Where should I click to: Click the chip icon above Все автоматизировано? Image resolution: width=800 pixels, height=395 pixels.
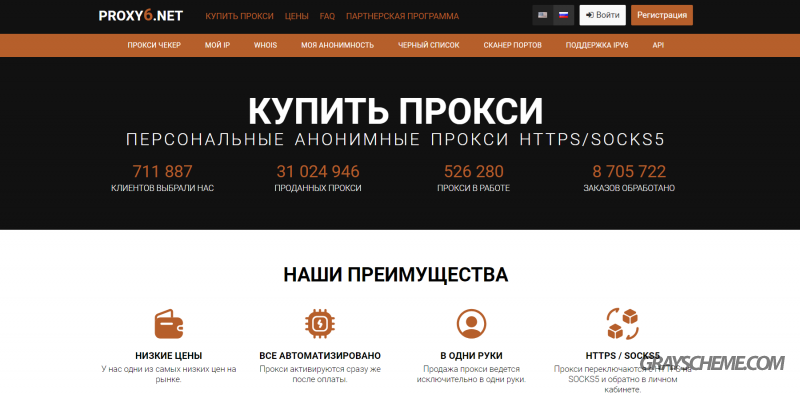pos(320,324)
